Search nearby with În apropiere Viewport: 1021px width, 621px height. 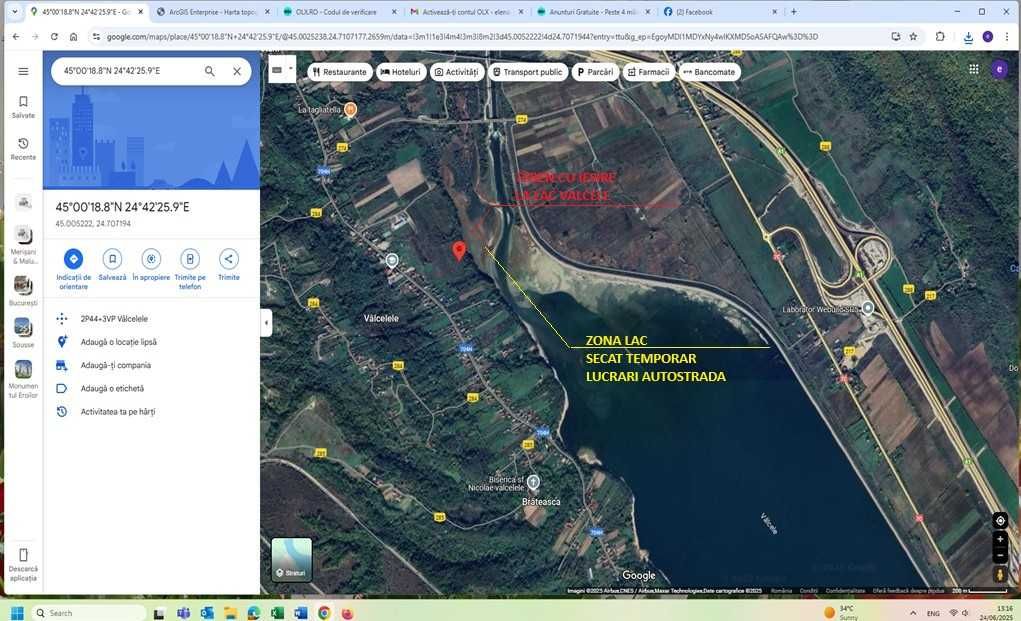[x=151, y=265]
